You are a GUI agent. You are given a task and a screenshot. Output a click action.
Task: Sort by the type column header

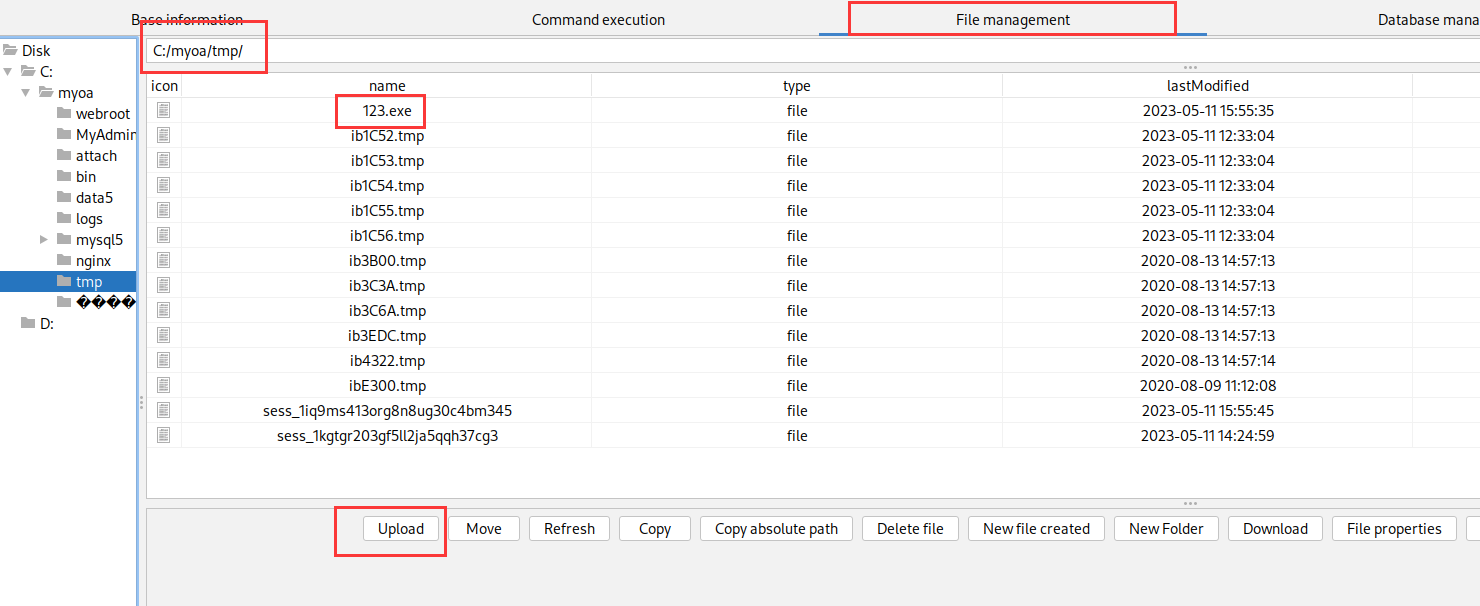coord(797,86)
